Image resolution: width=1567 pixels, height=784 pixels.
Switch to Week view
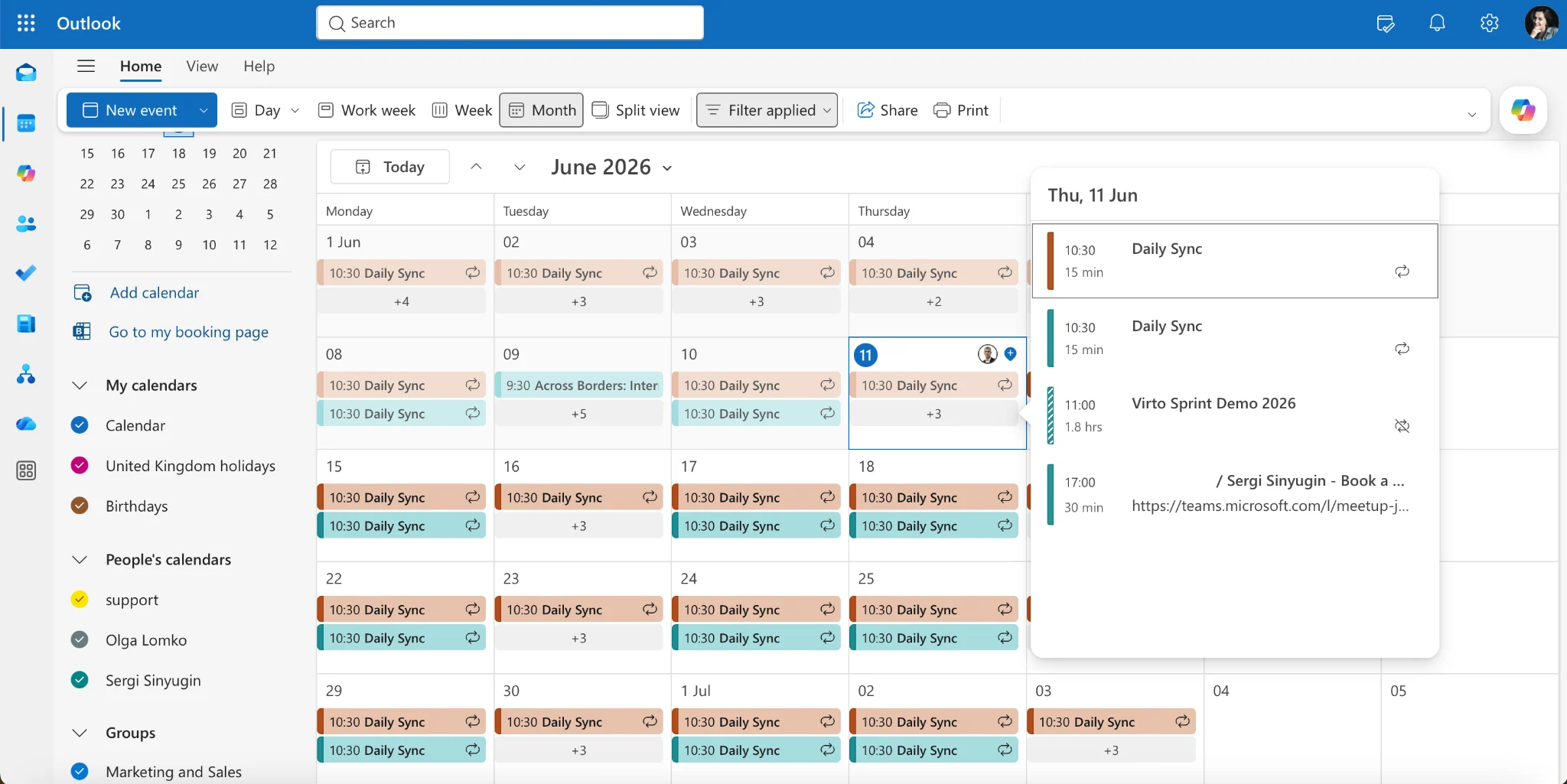(x=462, y=110)
